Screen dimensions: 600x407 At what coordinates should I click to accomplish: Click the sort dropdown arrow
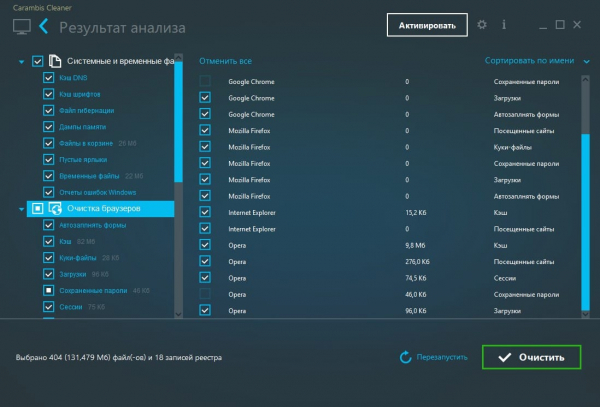586,61
